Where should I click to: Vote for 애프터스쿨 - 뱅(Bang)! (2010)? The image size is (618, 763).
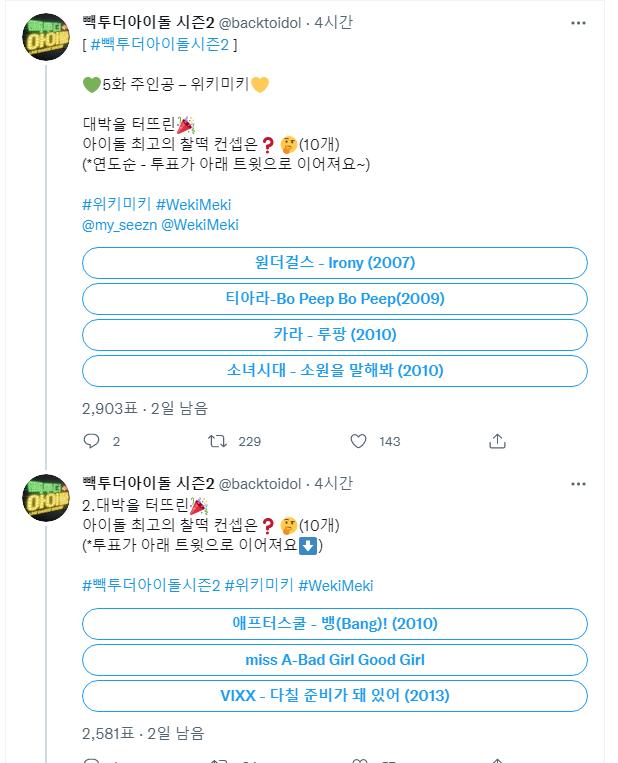pyautogui.click(x=335, y=624)
